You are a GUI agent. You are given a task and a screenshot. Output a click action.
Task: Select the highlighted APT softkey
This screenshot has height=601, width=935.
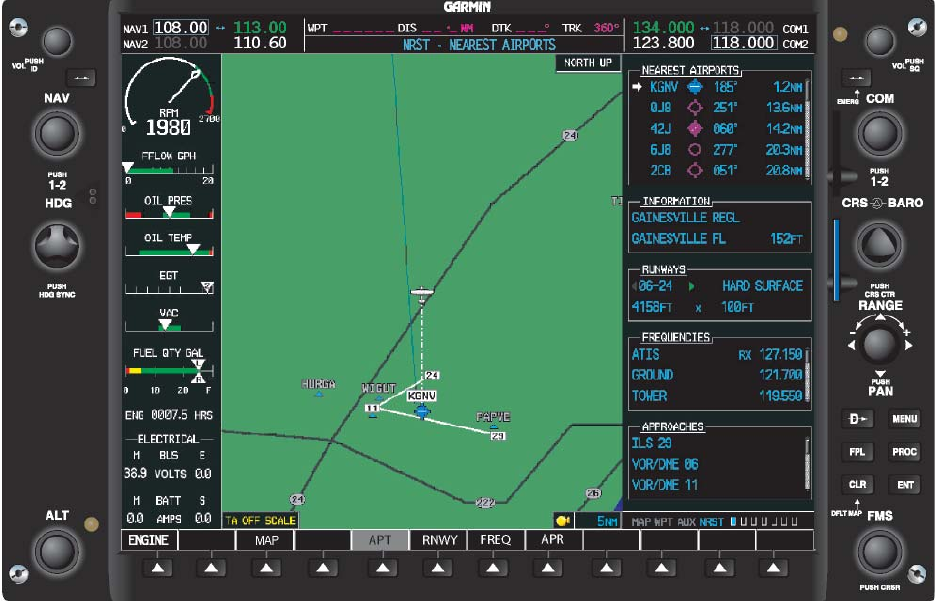tap(380, 540)
